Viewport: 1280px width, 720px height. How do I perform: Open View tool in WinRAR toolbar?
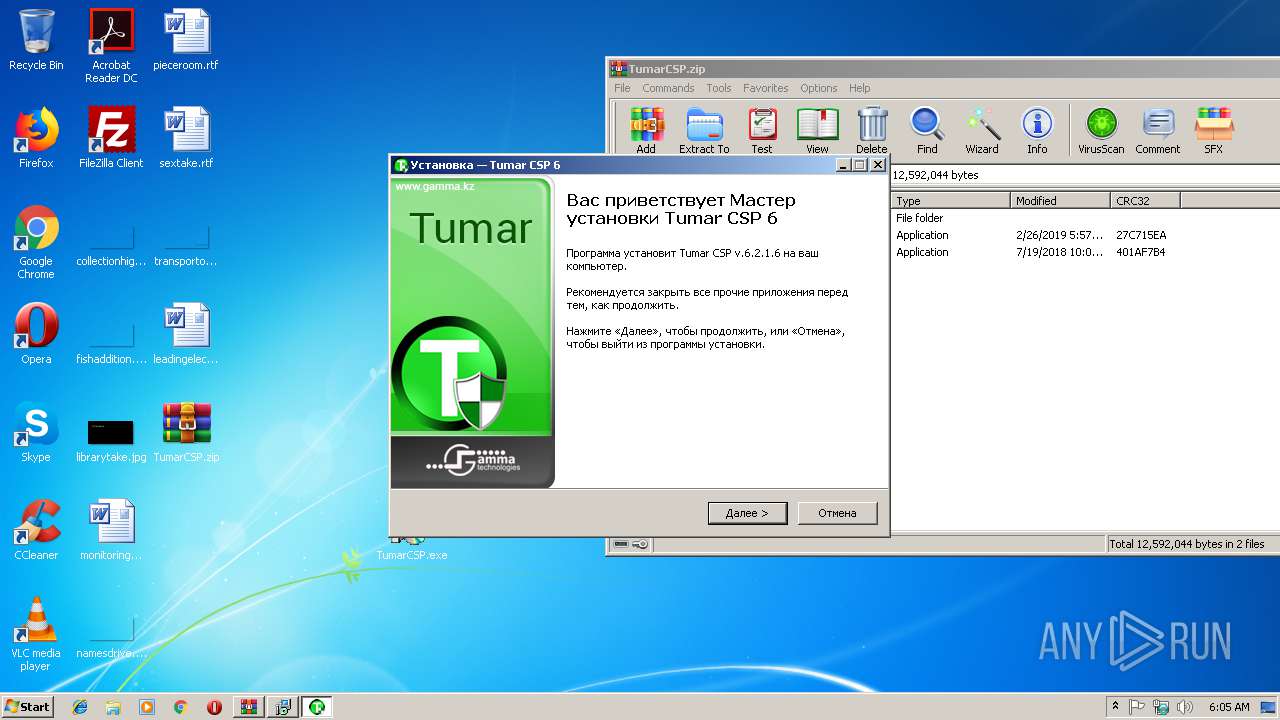click(817, 131)
